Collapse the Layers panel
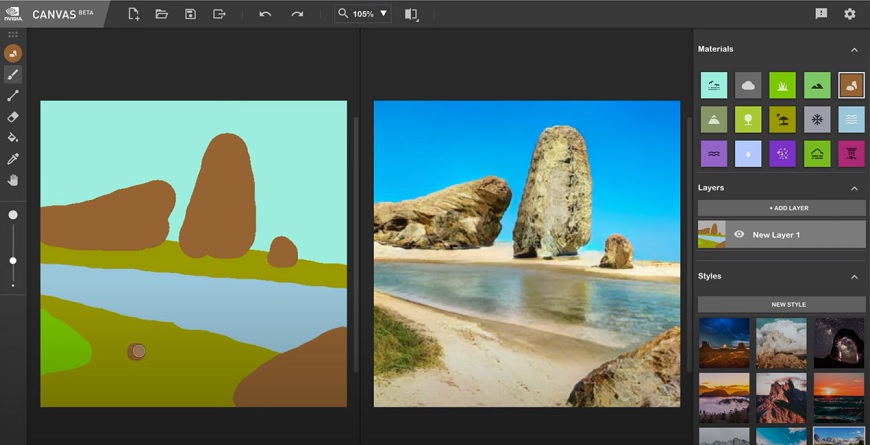Screen dimensions: 870x445 pos(854,189)
